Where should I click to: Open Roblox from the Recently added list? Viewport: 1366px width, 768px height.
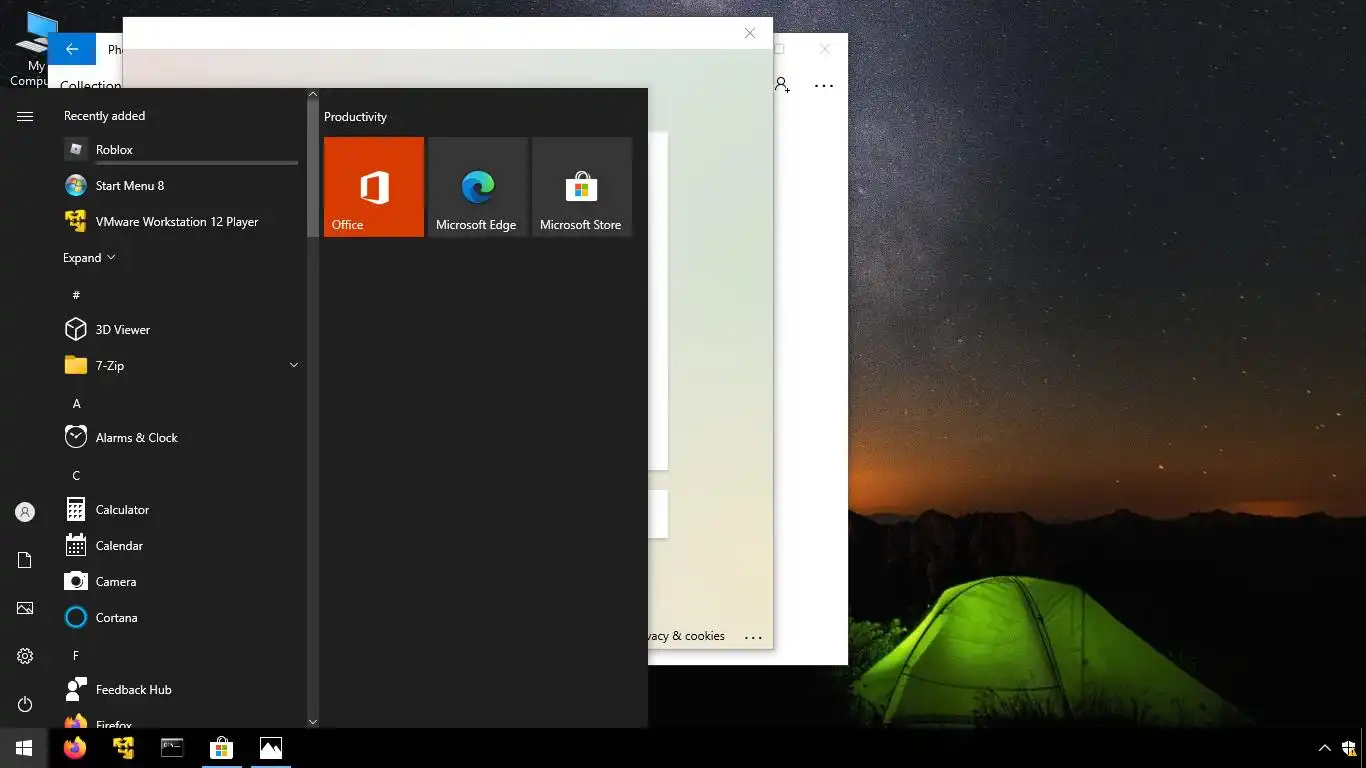coord(181,150)
